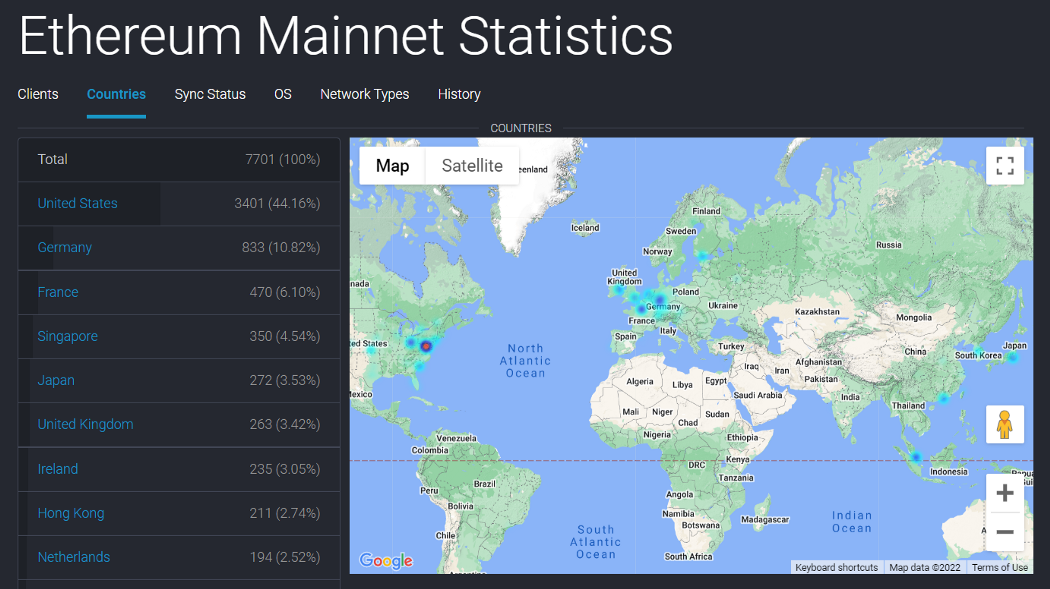Select Singapore in the countries list

(68, 336)
